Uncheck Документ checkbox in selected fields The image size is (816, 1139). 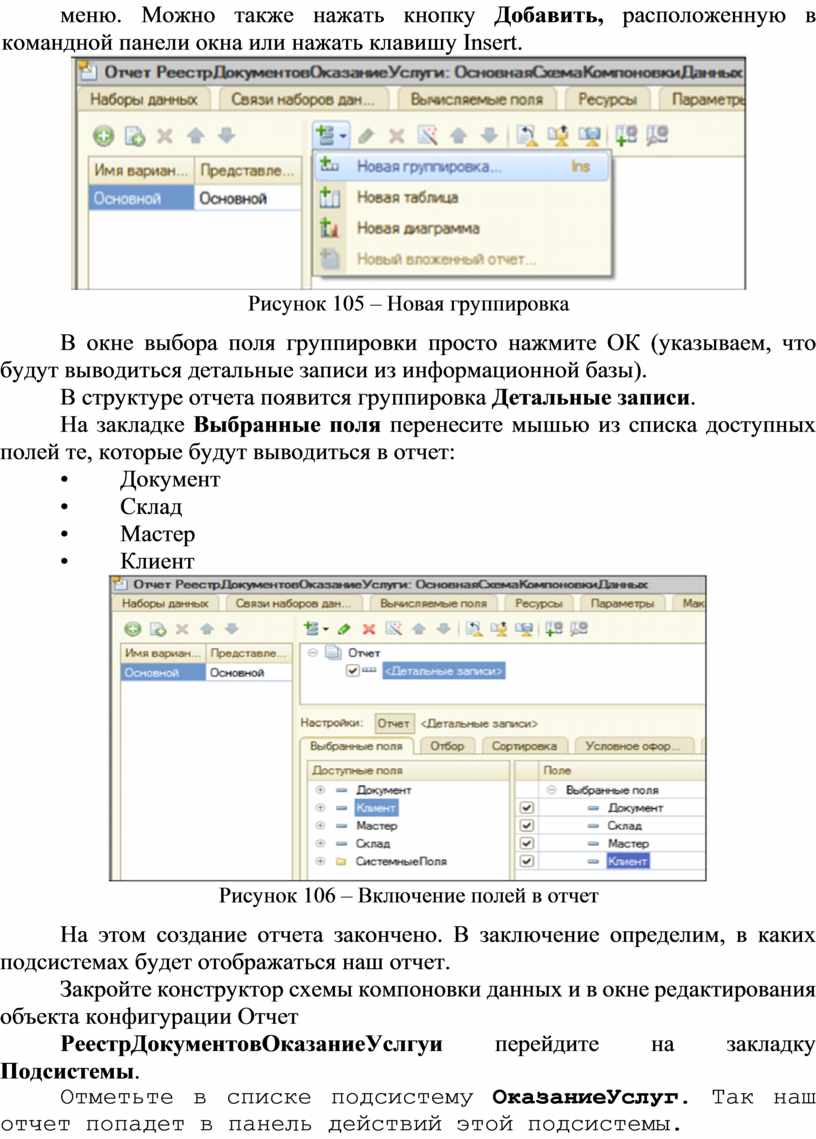(527, 808)
